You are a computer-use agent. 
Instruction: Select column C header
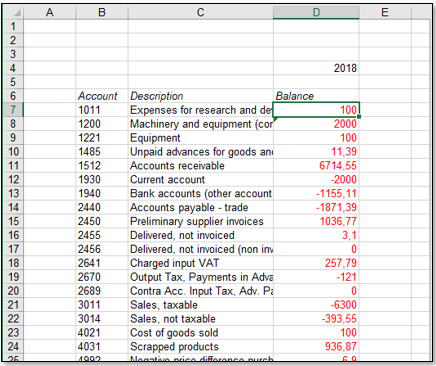[x=200, y=13]
